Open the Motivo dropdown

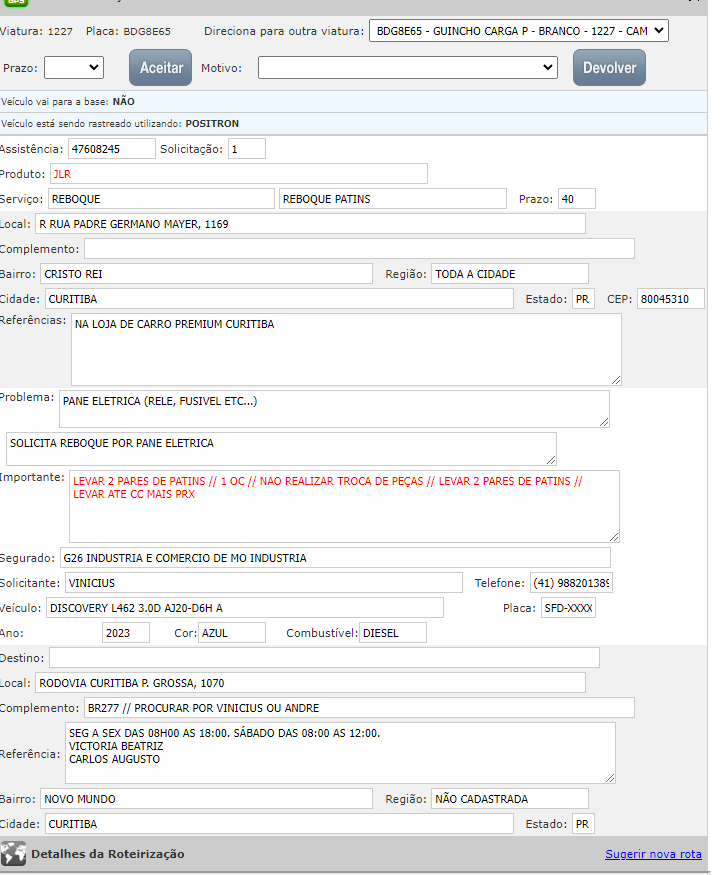click(407, 68)
